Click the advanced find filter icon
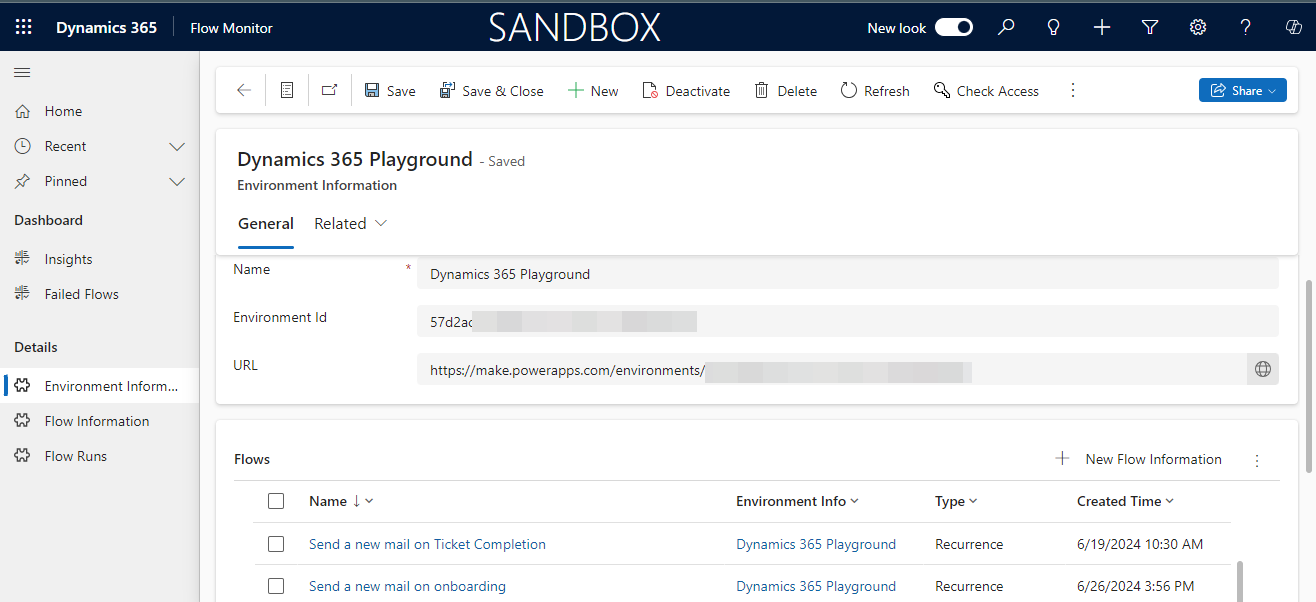 [1150, 28]
